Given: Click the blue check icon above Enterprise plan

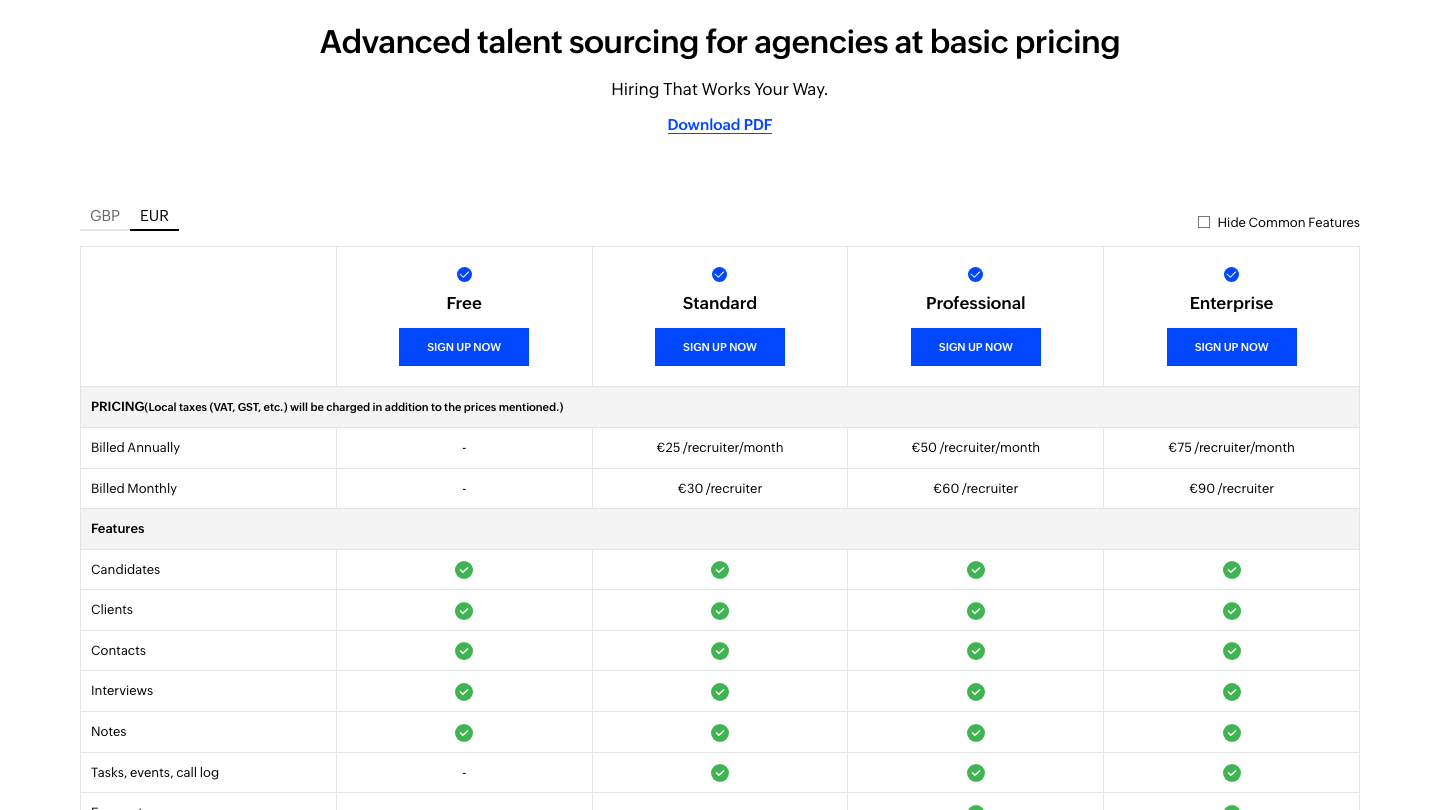Looking at the screenshot, I should coord(1231,274).
